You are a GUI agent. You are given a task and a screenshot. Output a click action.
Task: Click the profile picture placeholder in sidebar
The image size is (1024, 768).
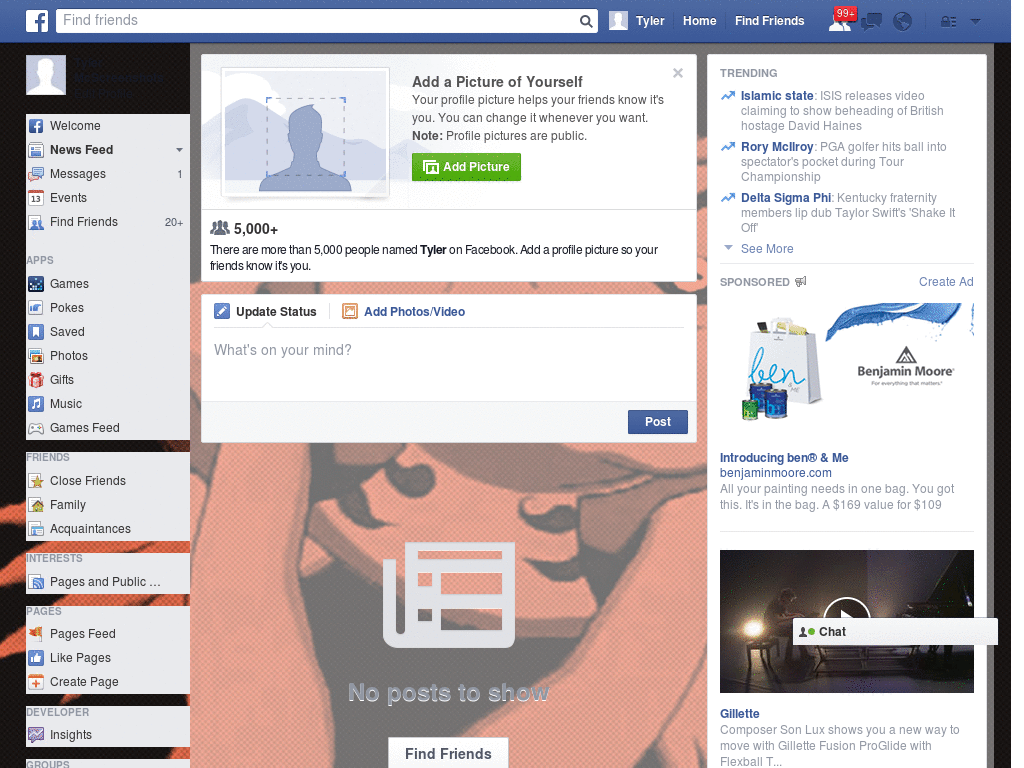[46, 75]
